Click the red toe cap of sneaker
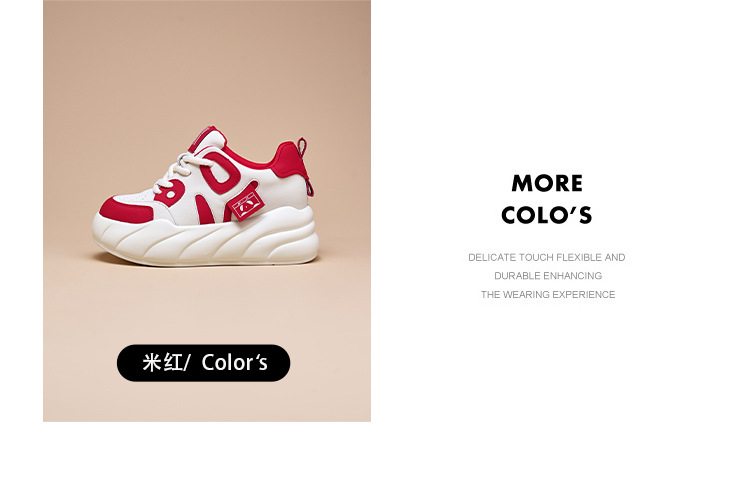750x493 pixels. (x=125, y=210)
